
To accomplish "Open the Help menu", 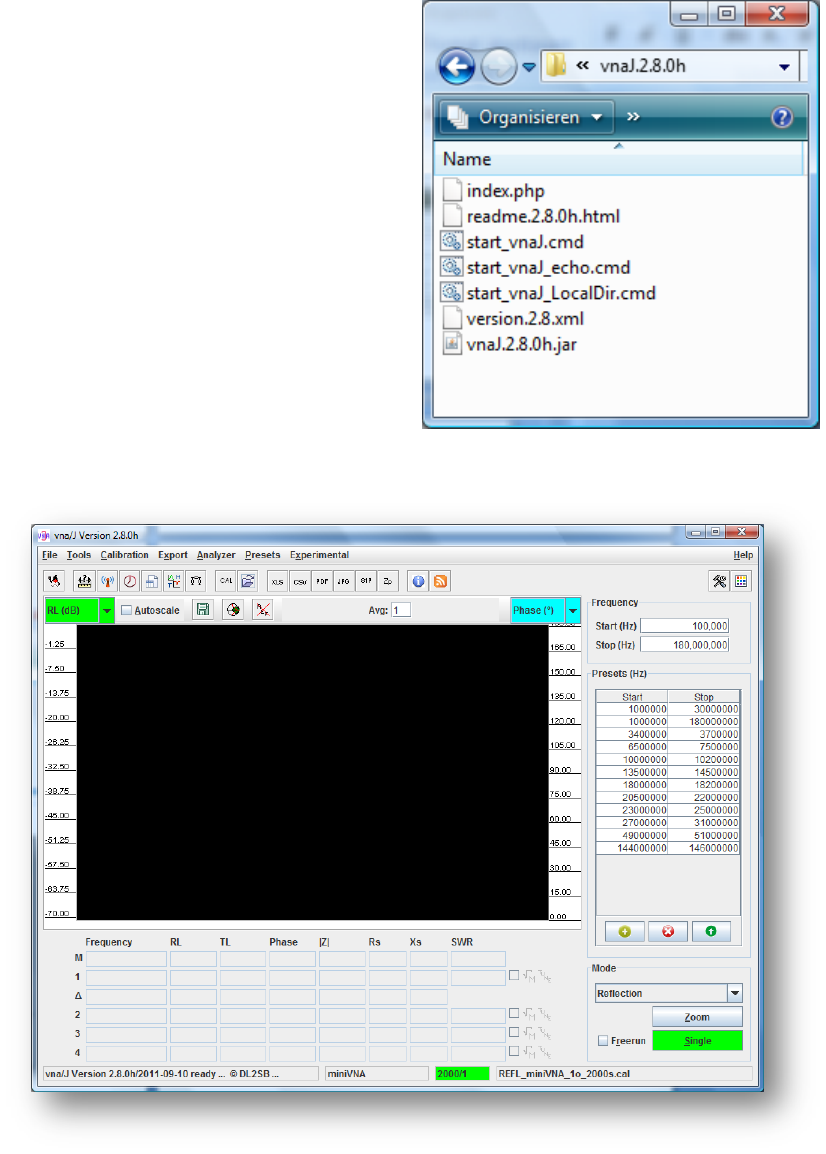I will tap(743, 555).
